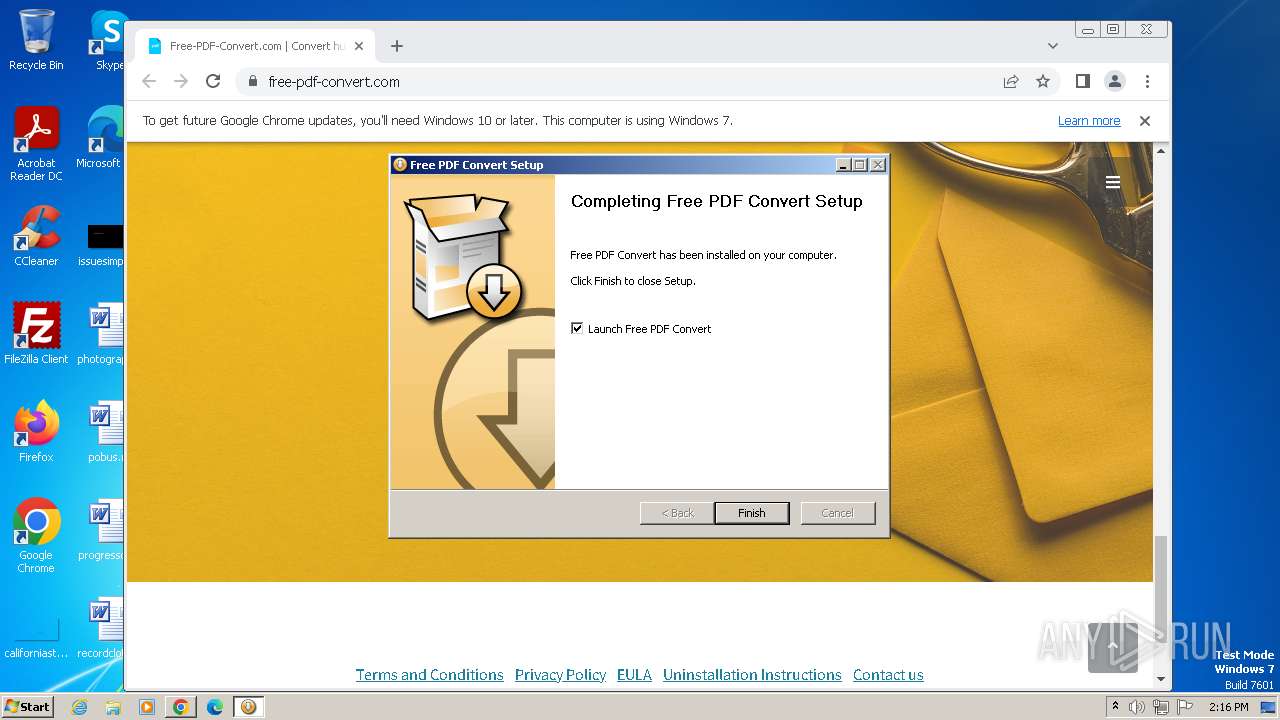Open Edge in taskbar
The height and width of the screenshot is (720, 1280).
point(215,707)
